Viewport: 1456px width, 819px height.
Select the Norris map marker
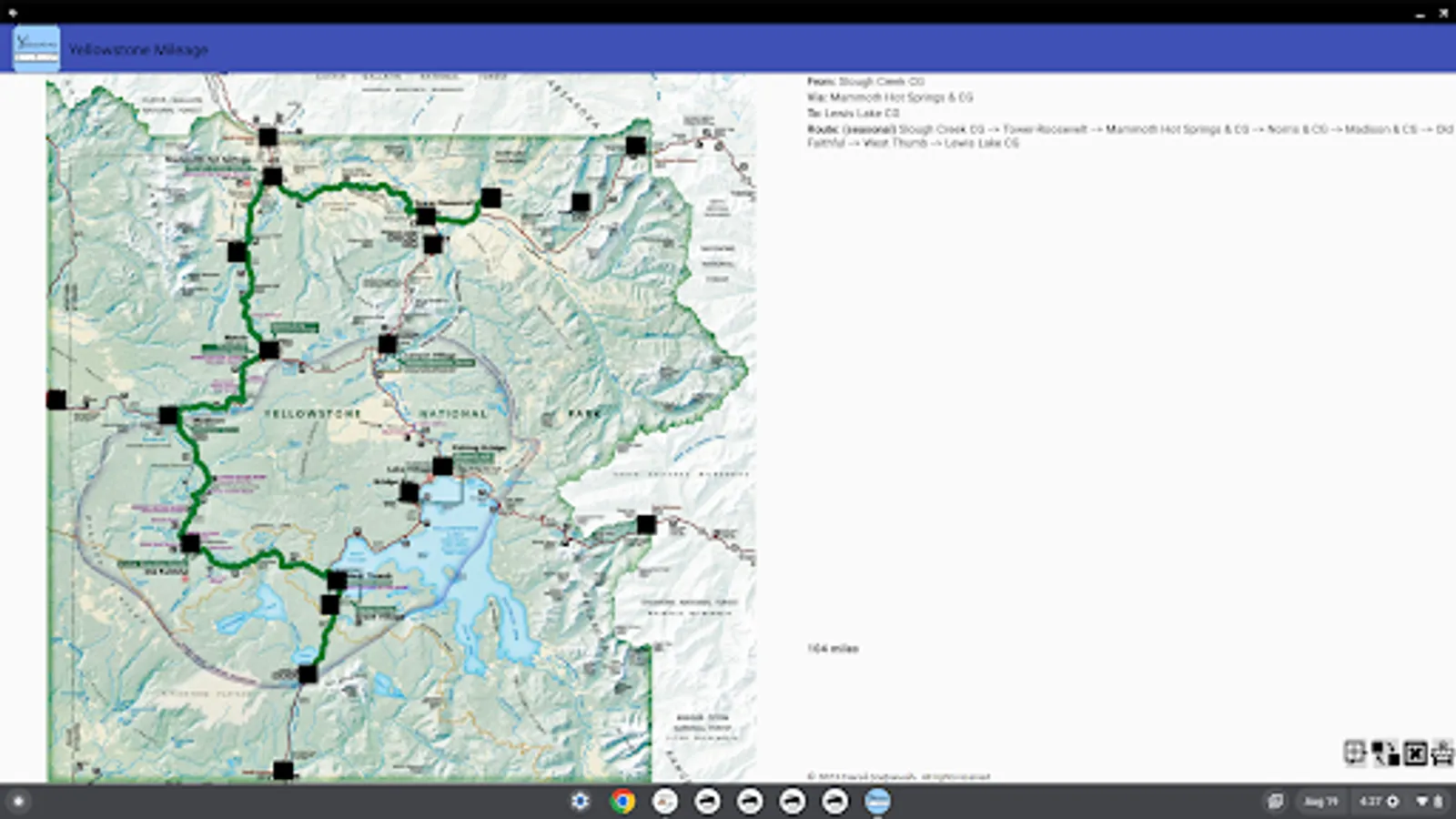[269, 349]
